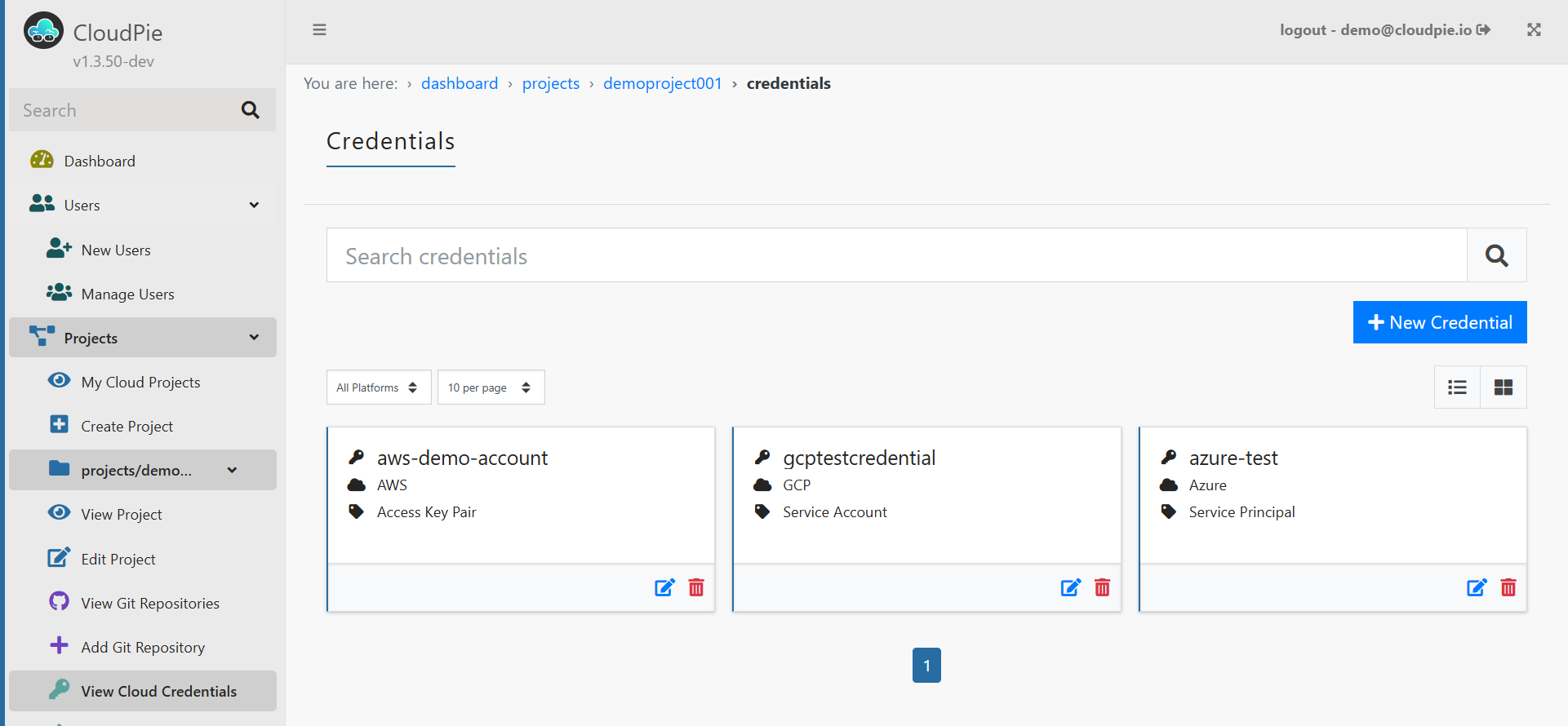Image resolution: width=1568 pixels, height=726 pixels.
Task: Click the key icon beside gcptestcredential
Action: coord(762,457)
